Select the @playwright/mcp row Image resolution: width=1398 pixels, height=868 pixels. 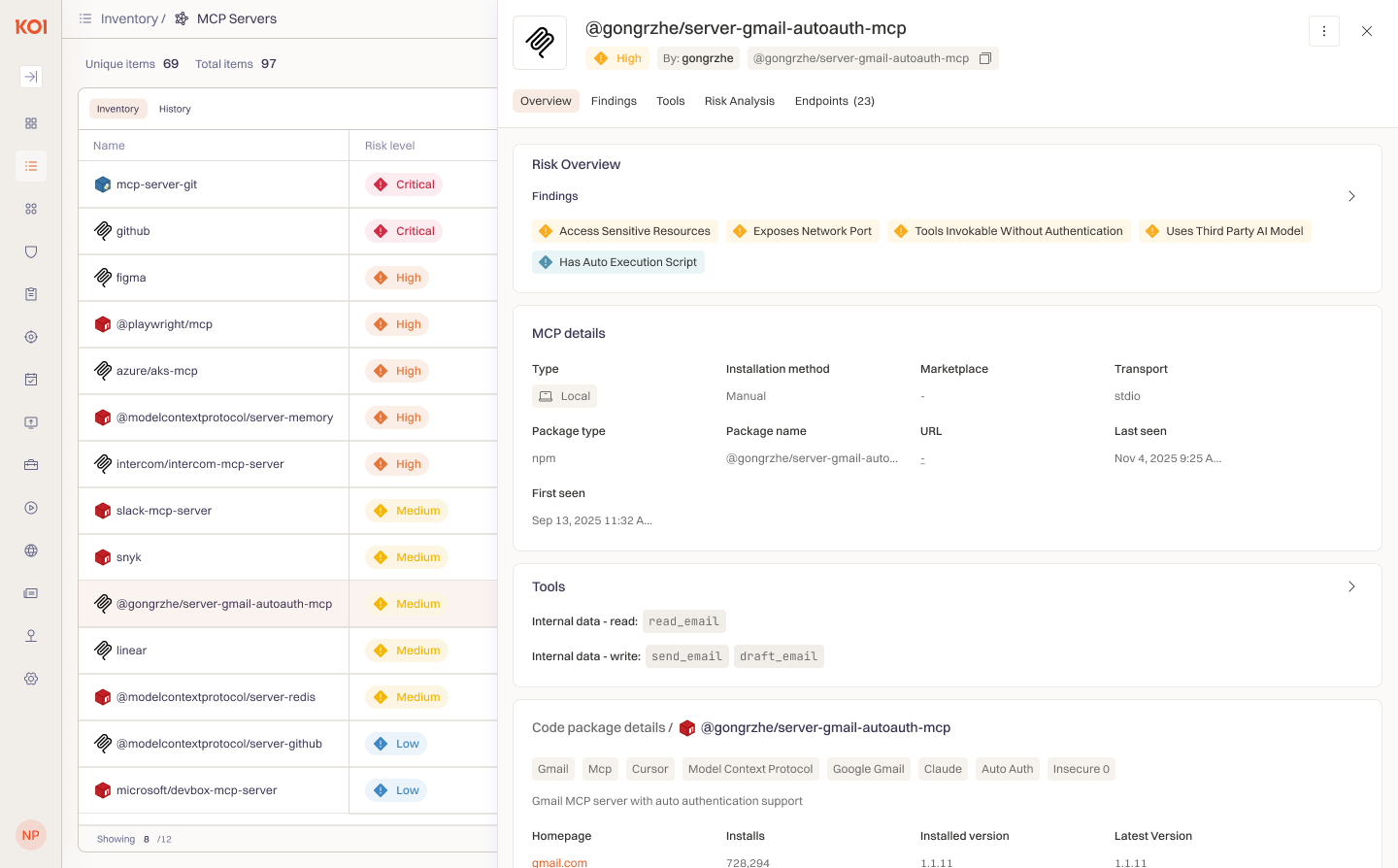[288, 324]
